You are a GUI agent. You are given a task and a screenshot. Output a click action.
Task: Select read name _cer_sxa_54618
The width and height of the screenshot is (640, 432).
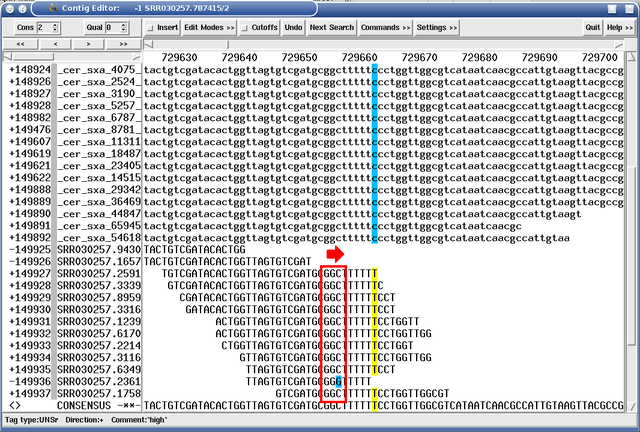[98, 238]
